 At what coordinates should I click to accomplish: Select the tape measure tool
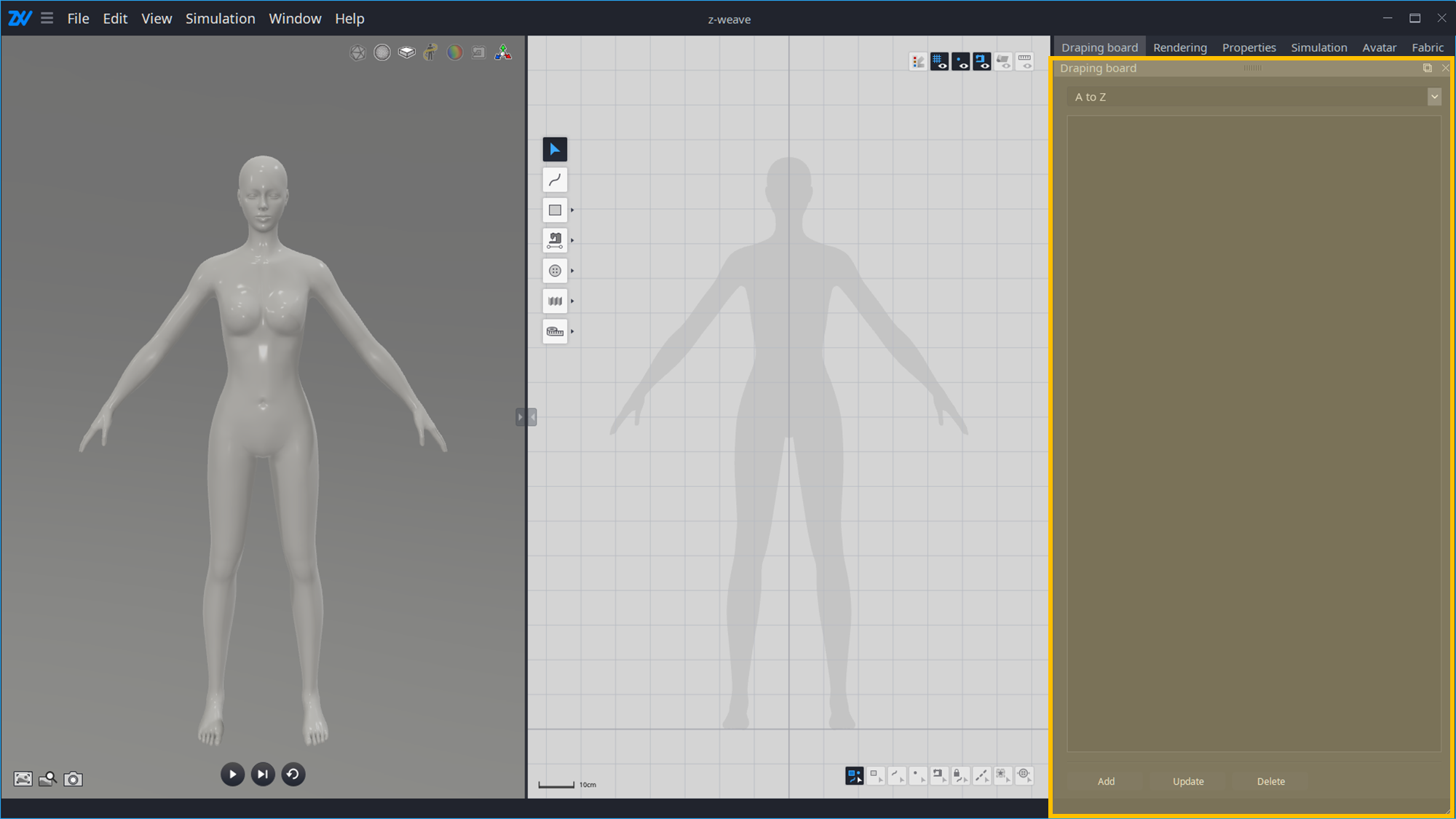[x=555, y=331]
